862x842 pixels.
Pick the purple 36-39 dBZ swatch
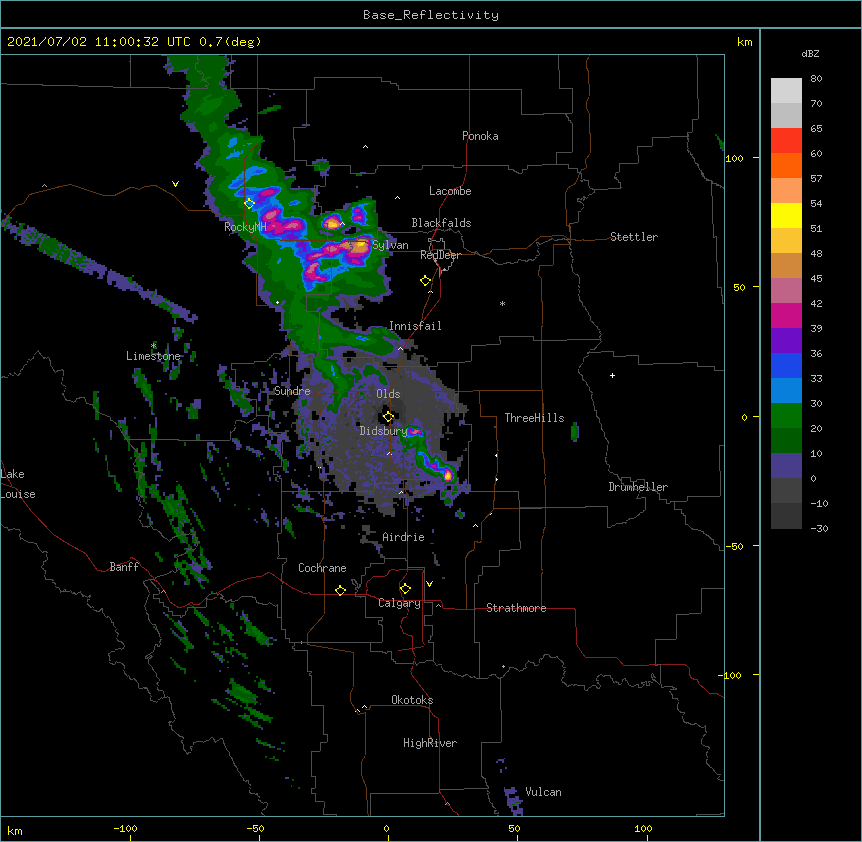(x=786, y=340)
